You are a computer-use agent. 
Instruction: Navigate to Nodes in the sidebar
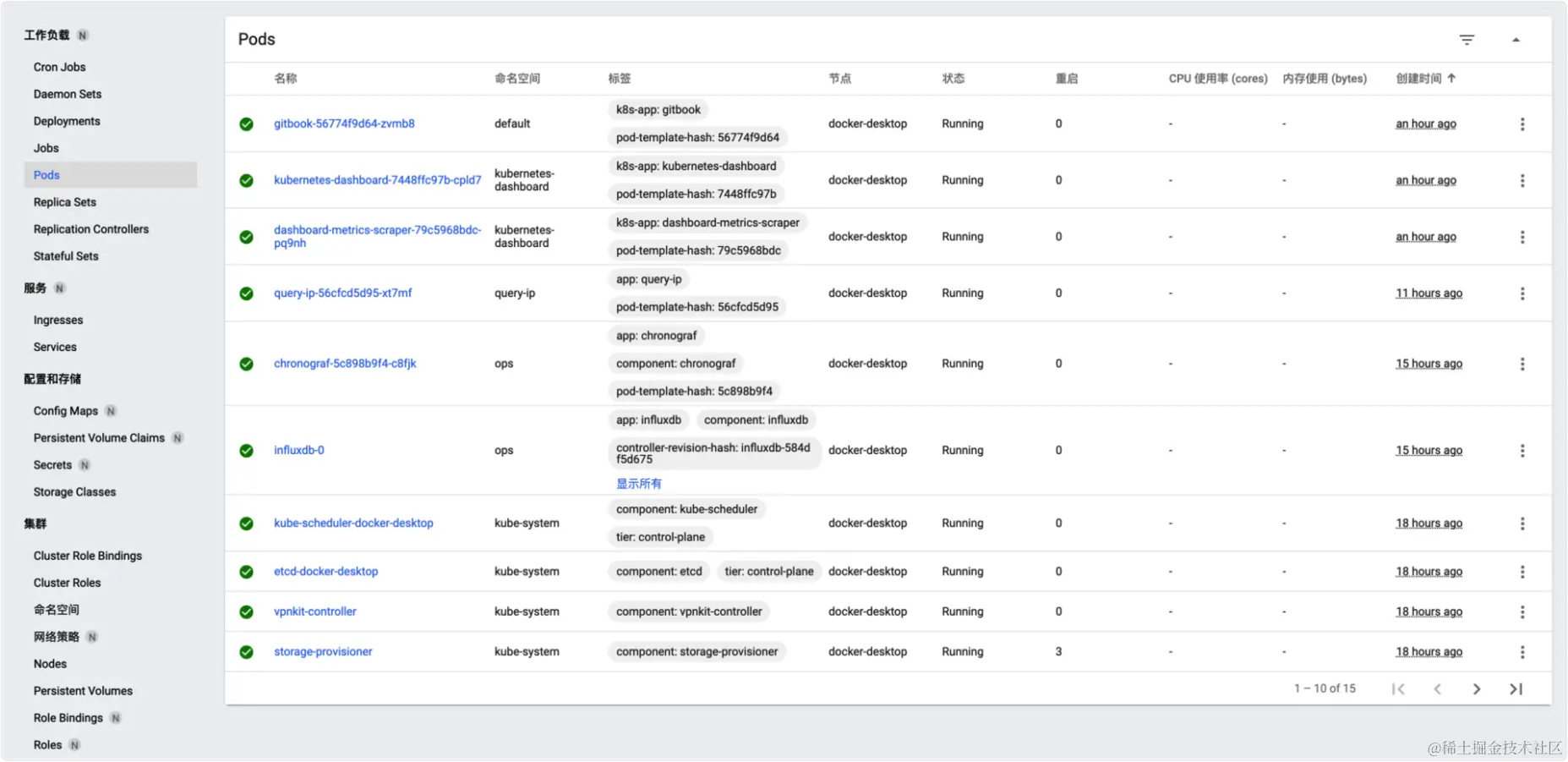click(x=50, y=664)
